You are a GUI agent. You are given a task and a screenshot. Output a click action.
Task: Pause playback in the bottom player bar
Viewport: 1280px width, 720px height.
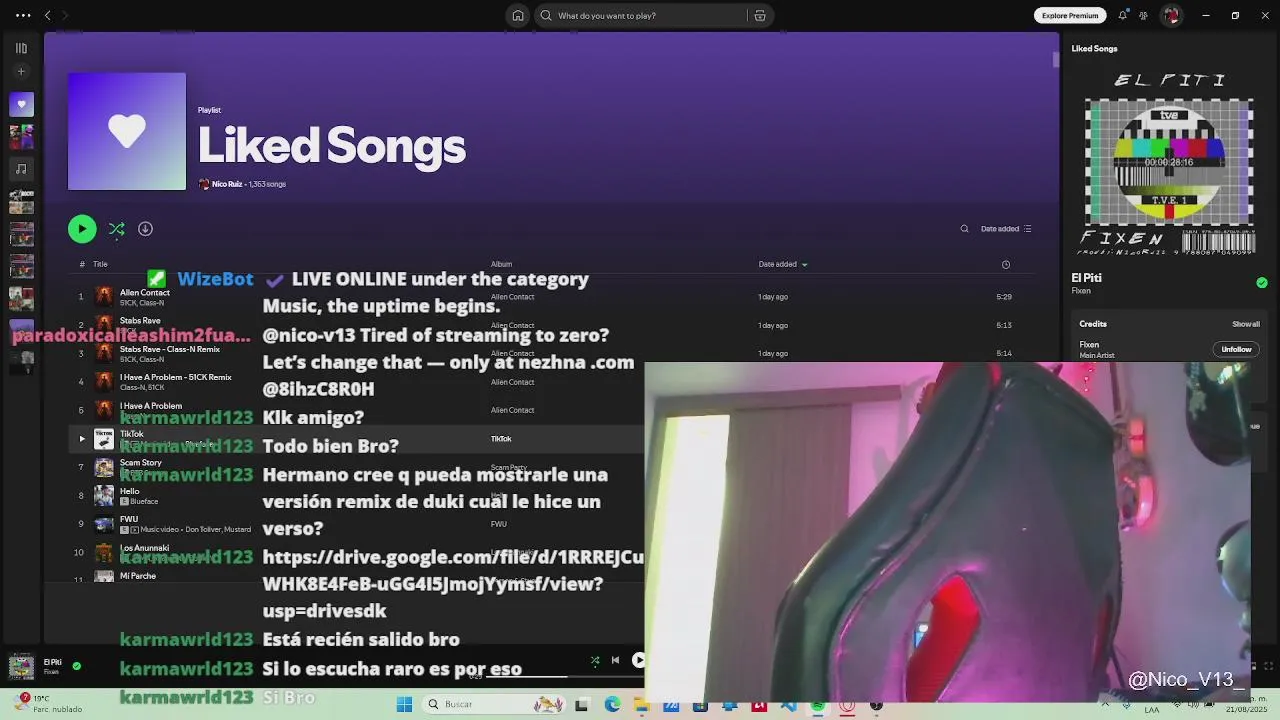point(639,660)
